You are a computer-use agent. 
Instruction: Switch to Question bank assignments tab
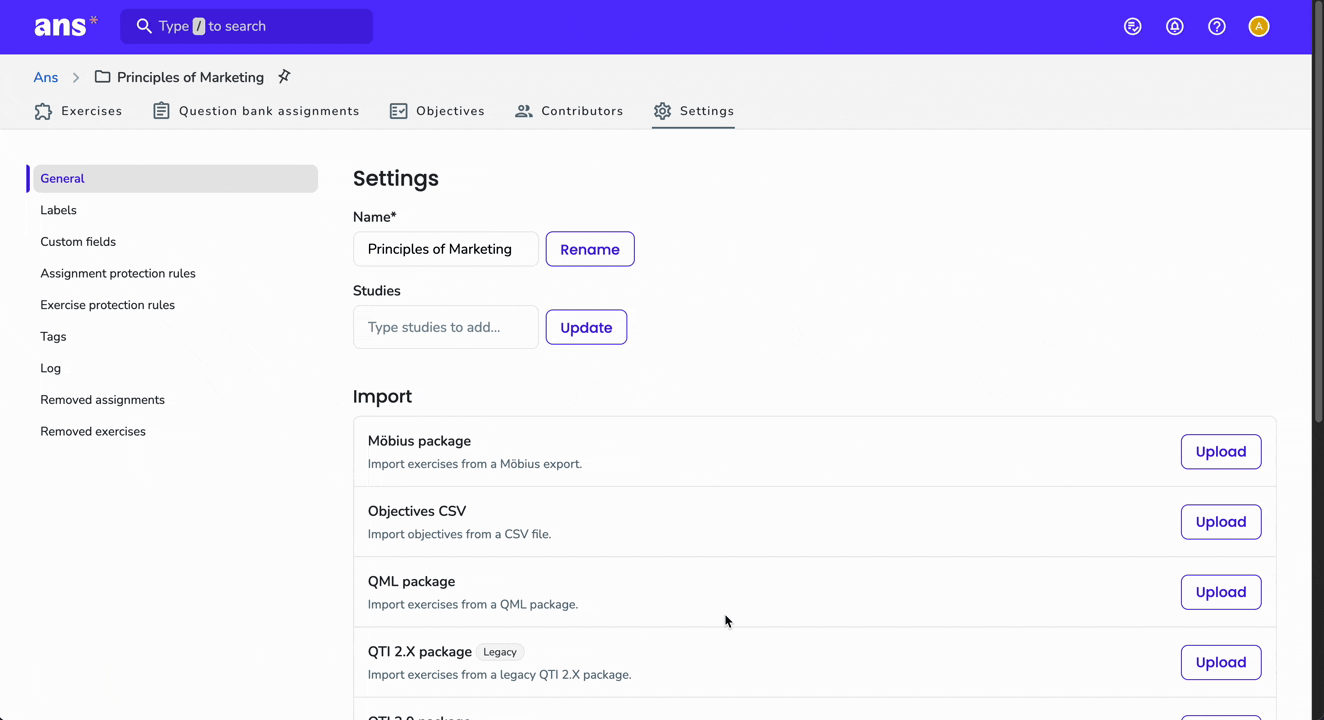(x=256, y=111)
